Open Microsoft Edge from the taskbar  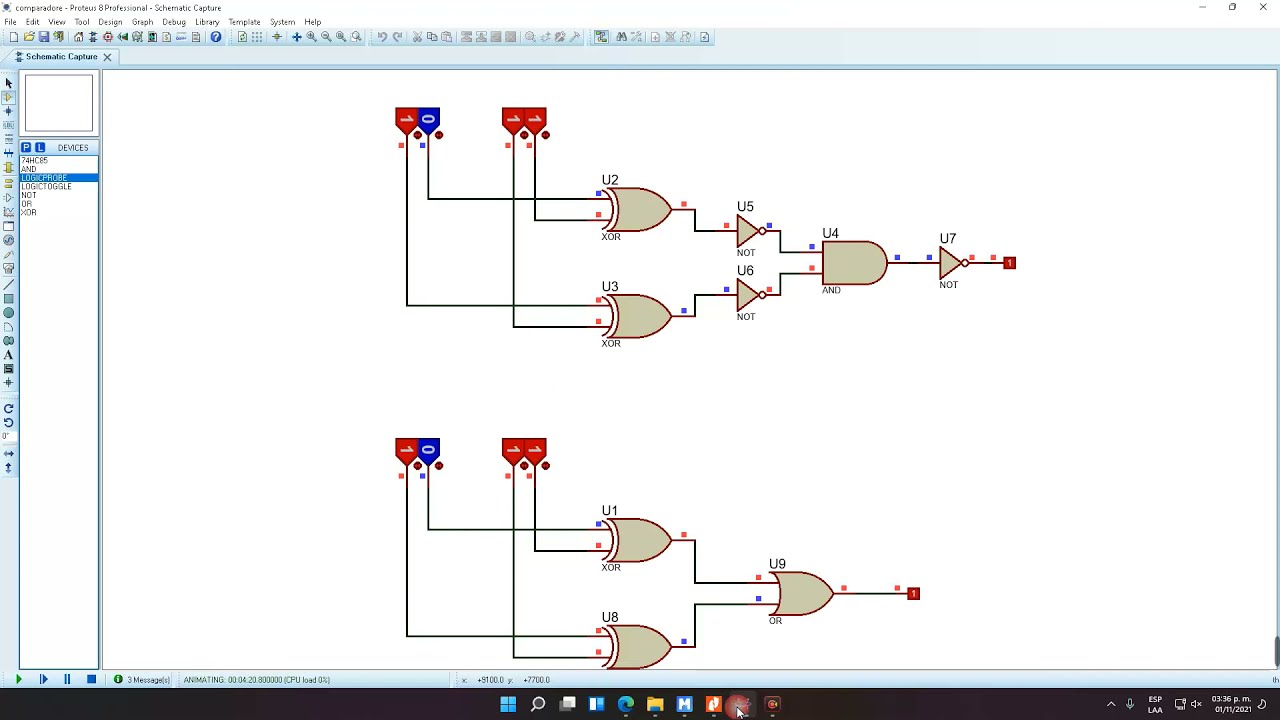click(x=626, y=704)
